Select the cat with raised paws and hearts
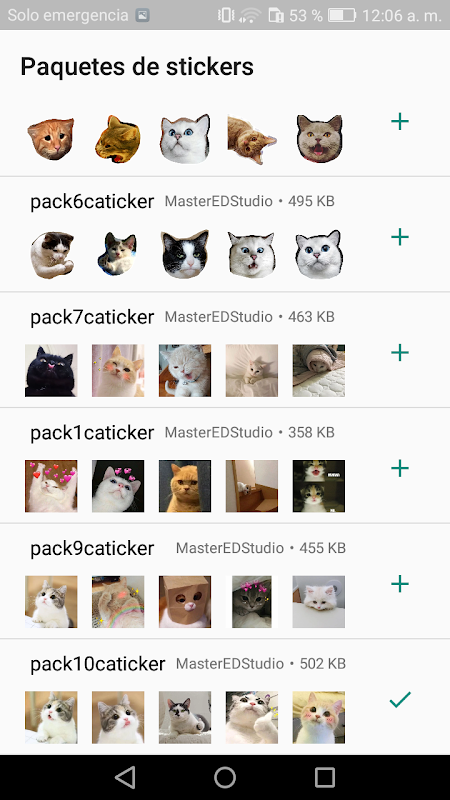This screenshot has width=450, height=800. tap(51, 486)
